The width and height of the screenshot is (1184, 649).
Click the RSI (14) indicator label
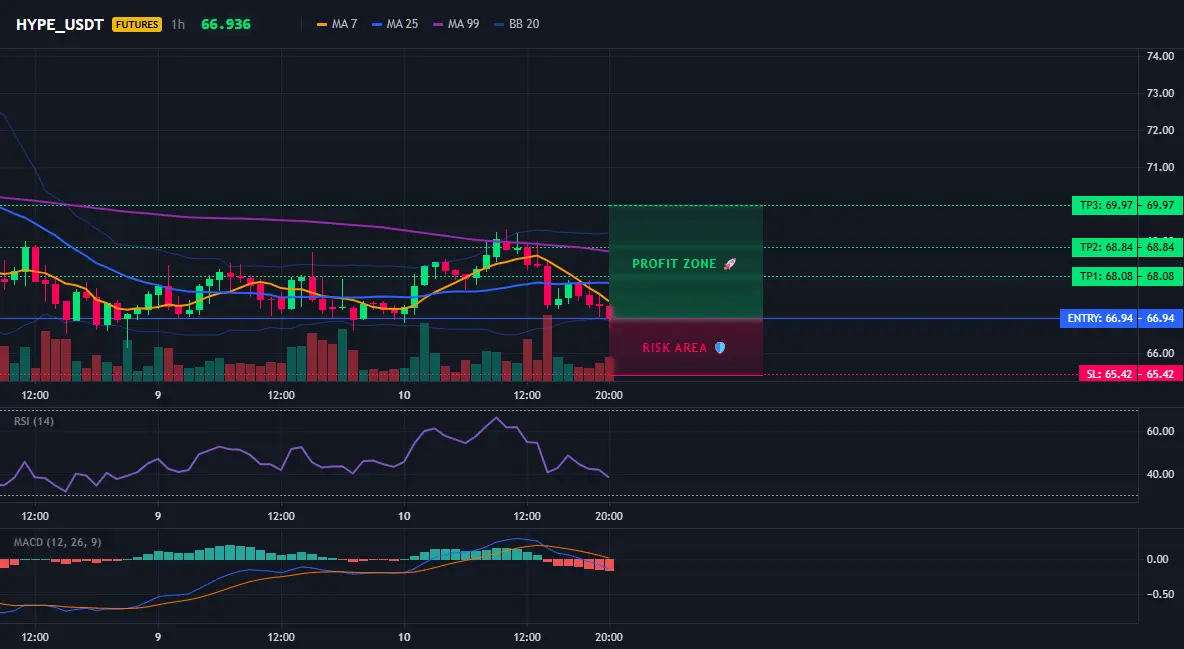pyautogui.click(x=34, y=421)
